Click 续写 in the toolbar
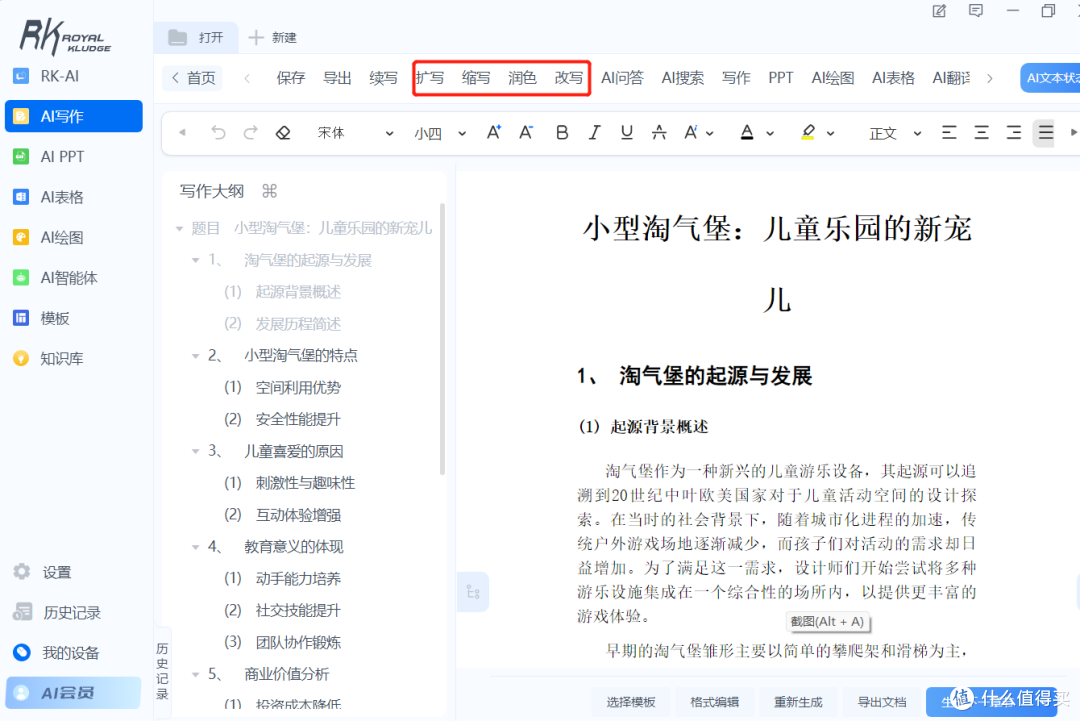Image resolution: width=1080 pixels, height=721 pixels. point(383,78)
